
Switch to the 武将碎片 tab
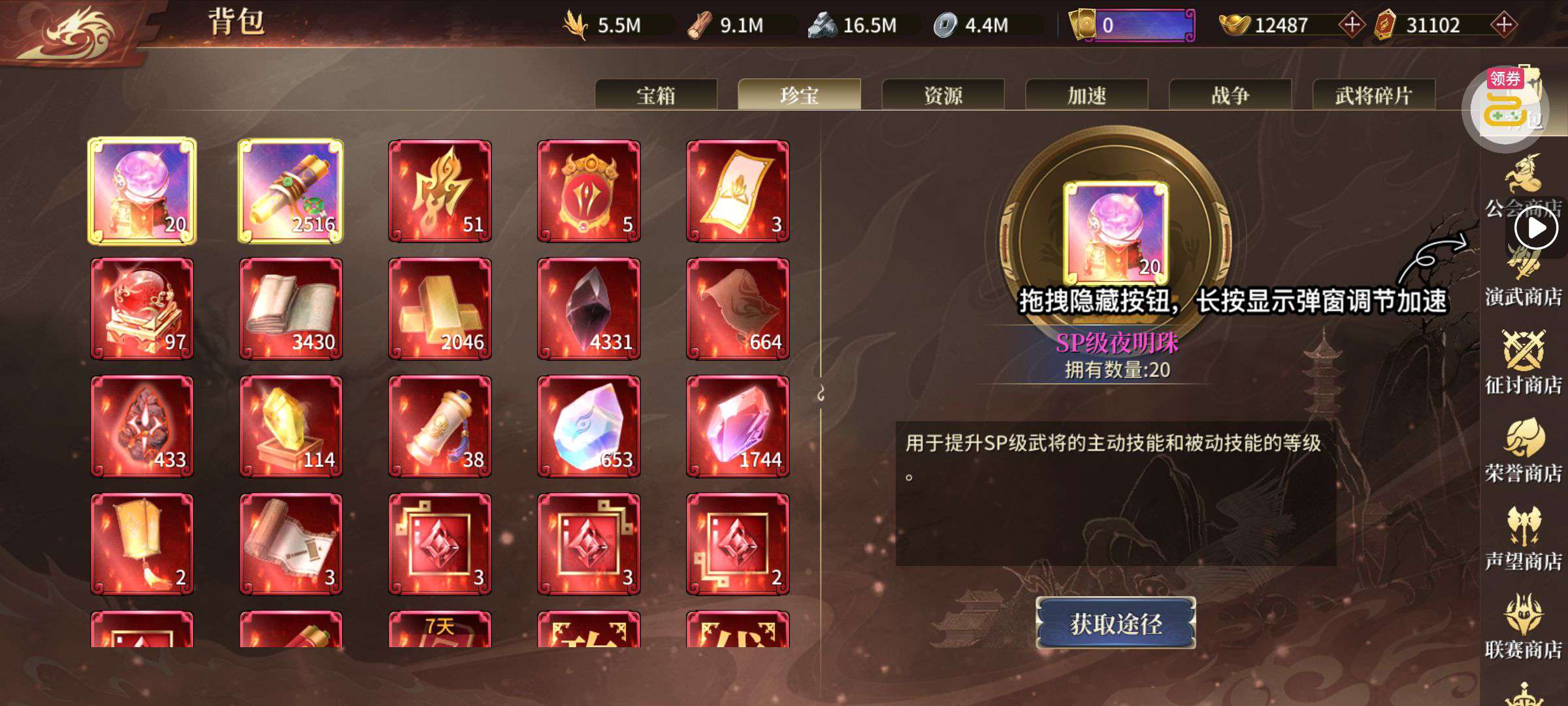tap(1374, 95)
